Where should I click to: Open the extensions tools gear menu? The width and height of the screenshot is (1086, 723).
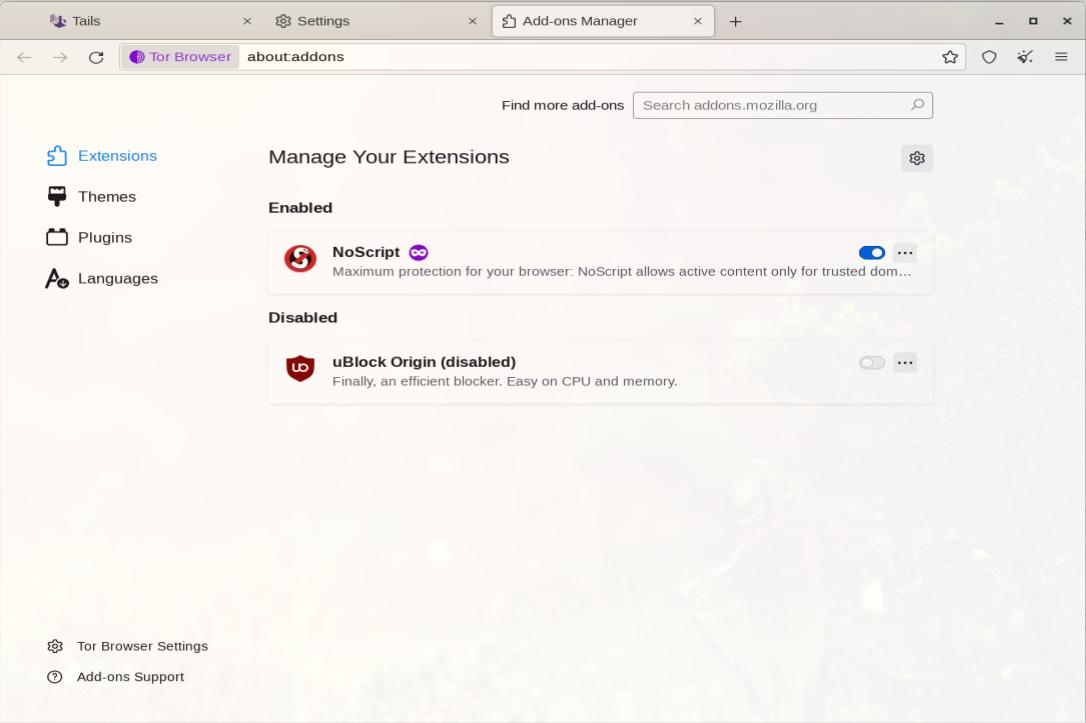(x=916, y=158)
